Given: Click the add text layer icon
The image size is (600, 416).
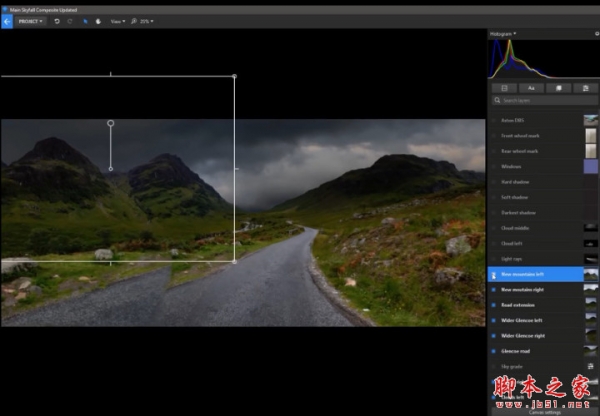Looking at the screenshot, I should [531, 88].
